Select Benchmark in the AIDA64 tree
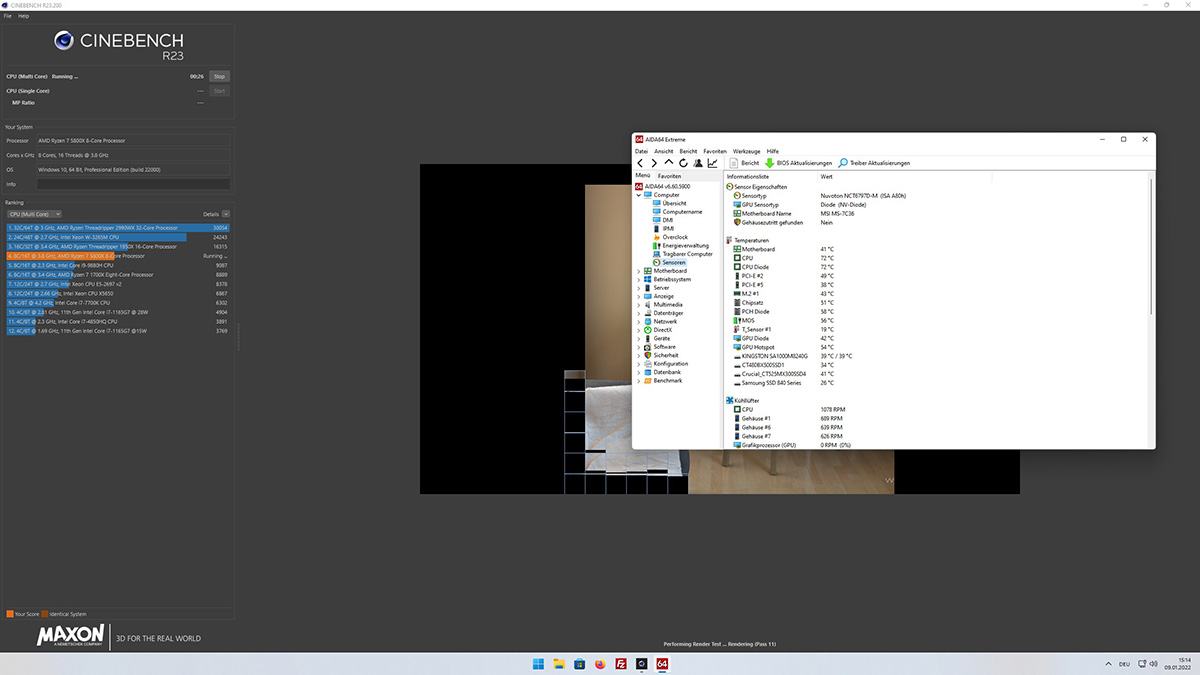The image size is (1200, 675). click(x=663, y=381)
